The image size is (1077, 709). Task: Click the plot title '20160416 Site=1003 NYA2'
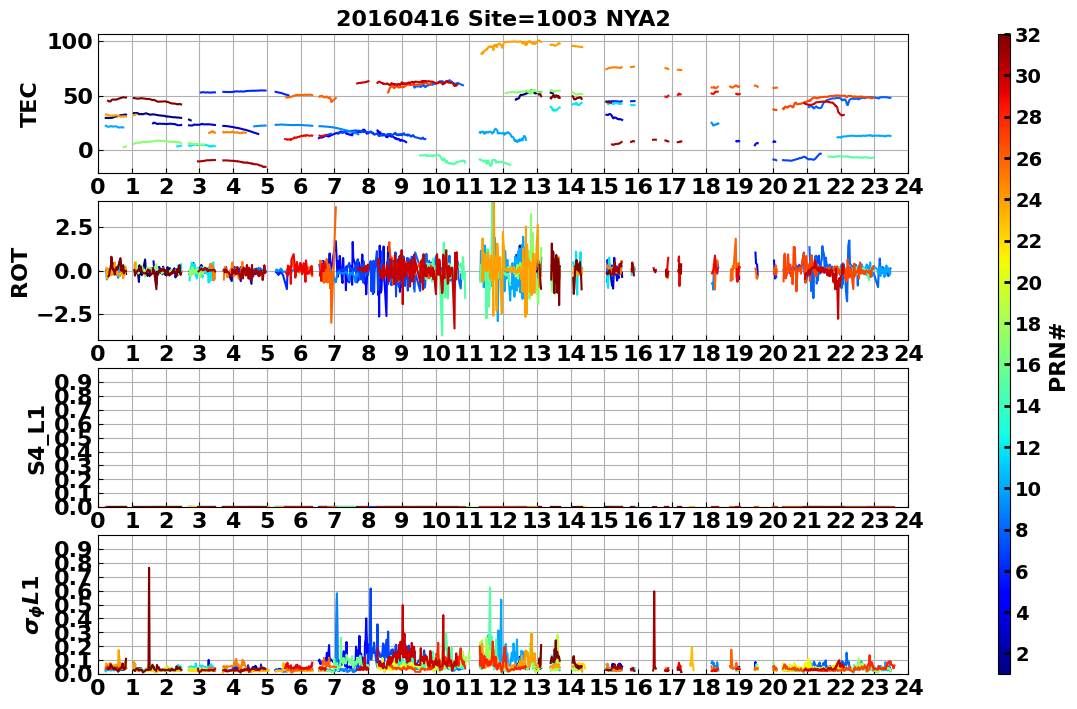(503, 19)
